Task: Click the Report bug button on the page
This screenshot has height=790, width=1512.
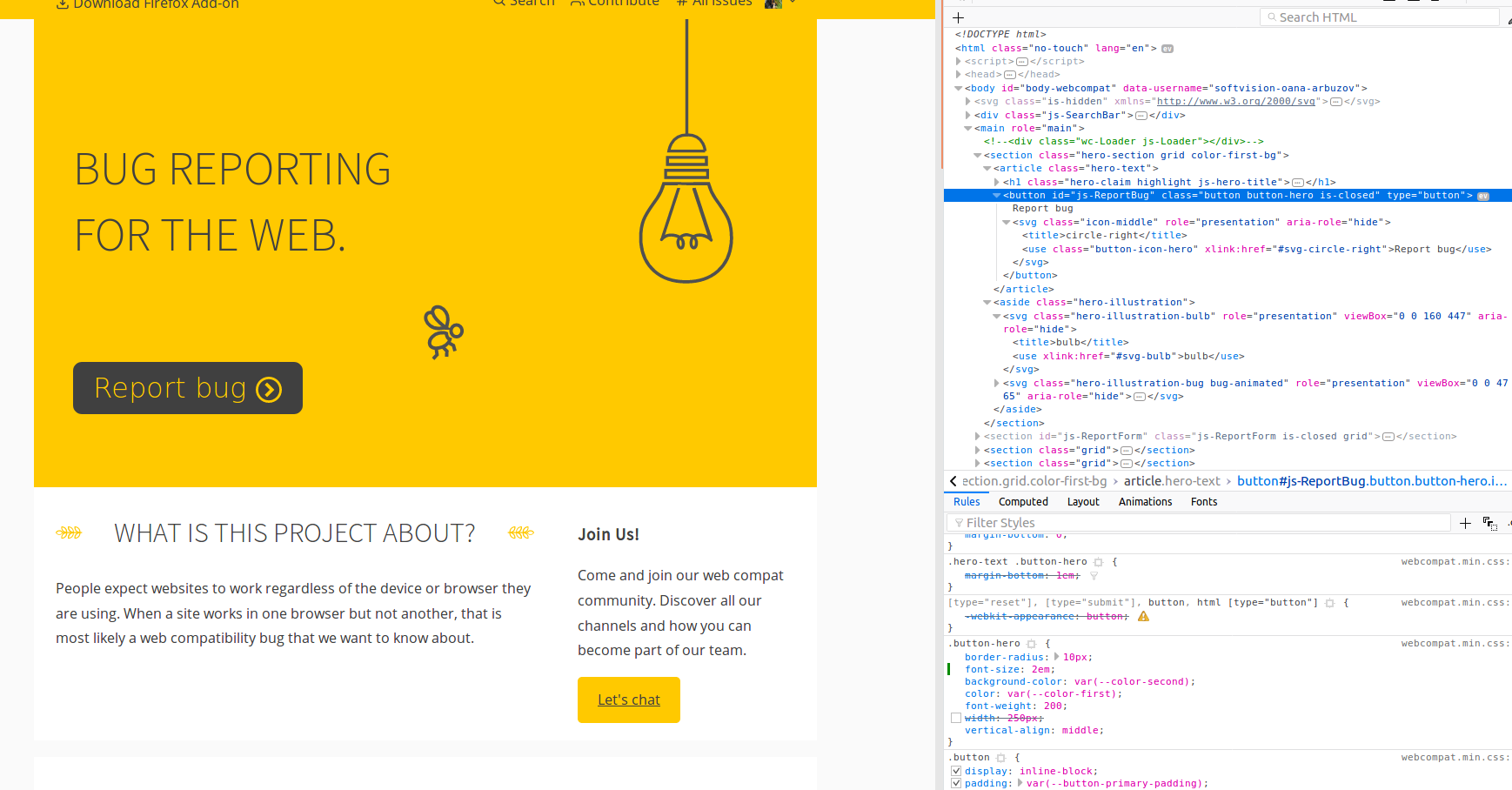Action: pyautogui.click(x=187, y=388)
